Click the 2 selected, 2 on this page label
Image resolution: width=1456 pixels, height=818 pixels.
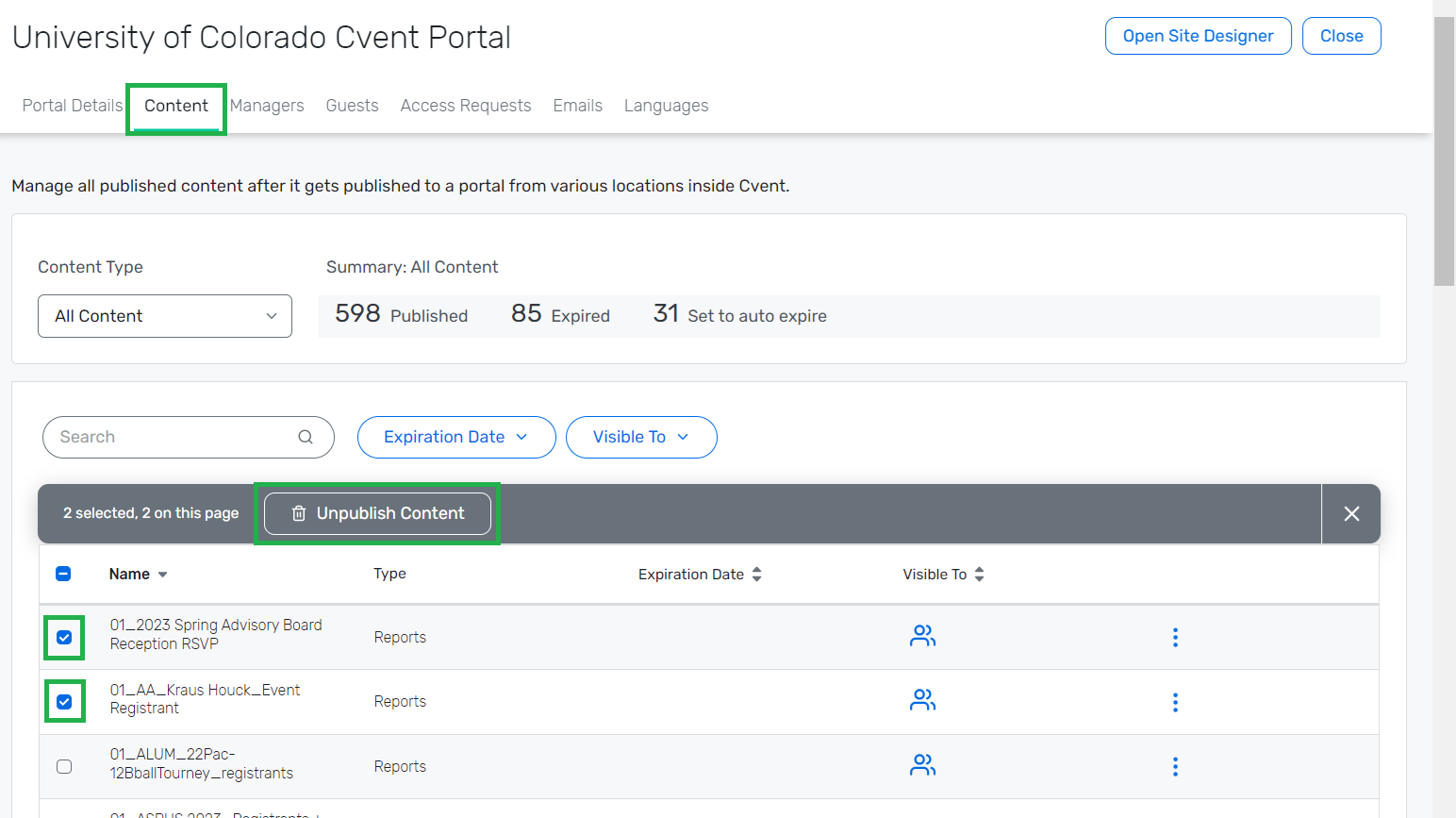tap(151, 513)
